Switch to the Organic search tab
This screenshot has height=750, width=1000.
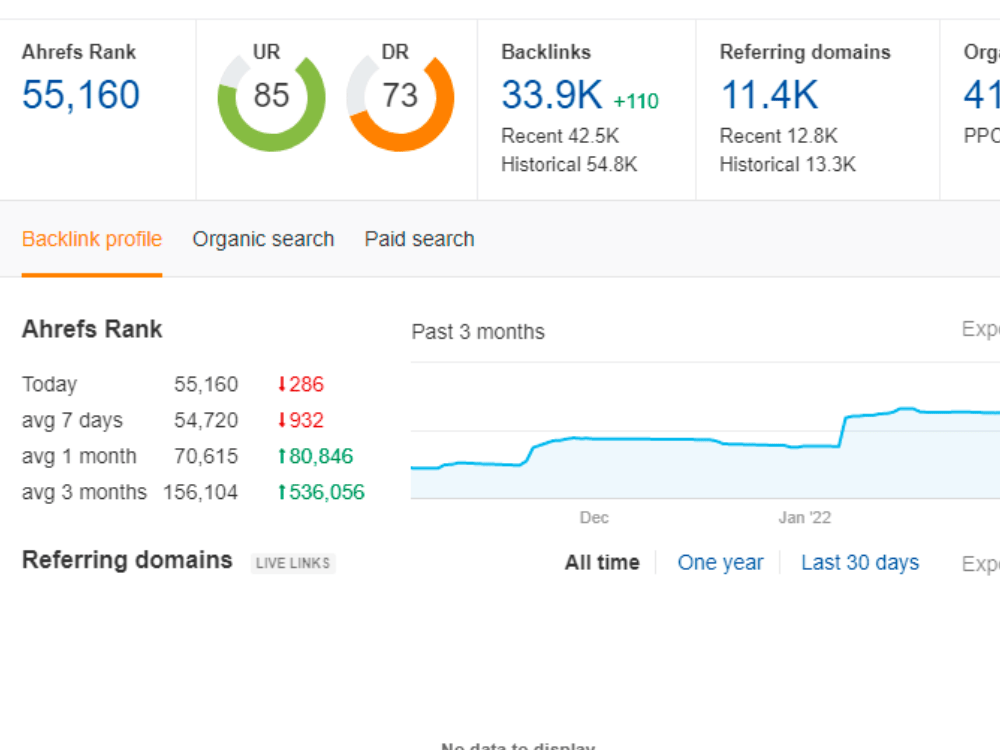(262, 239)
